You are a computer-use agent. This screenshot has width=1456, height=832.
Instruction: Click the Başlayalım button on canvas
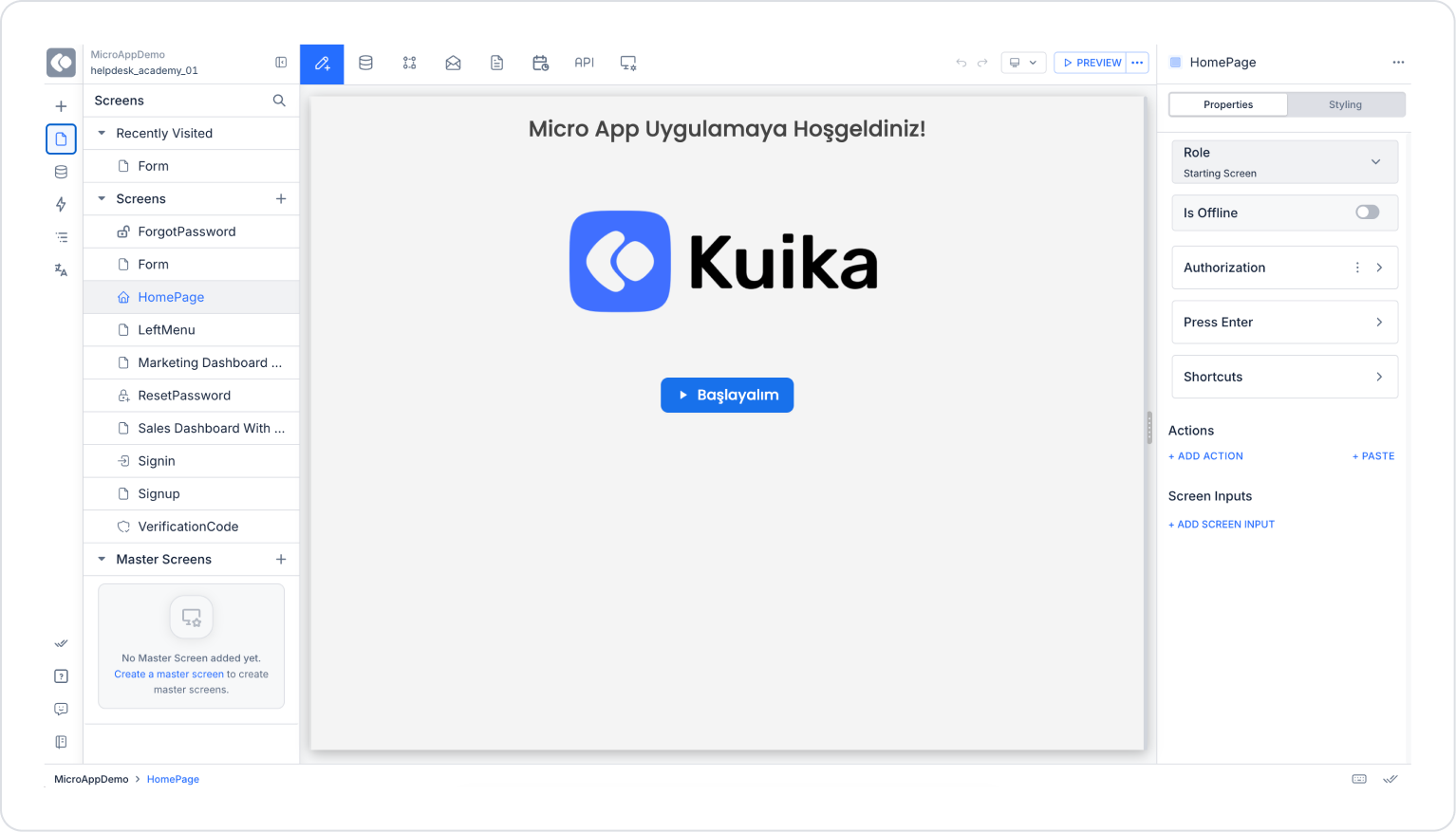pos(727,395)
